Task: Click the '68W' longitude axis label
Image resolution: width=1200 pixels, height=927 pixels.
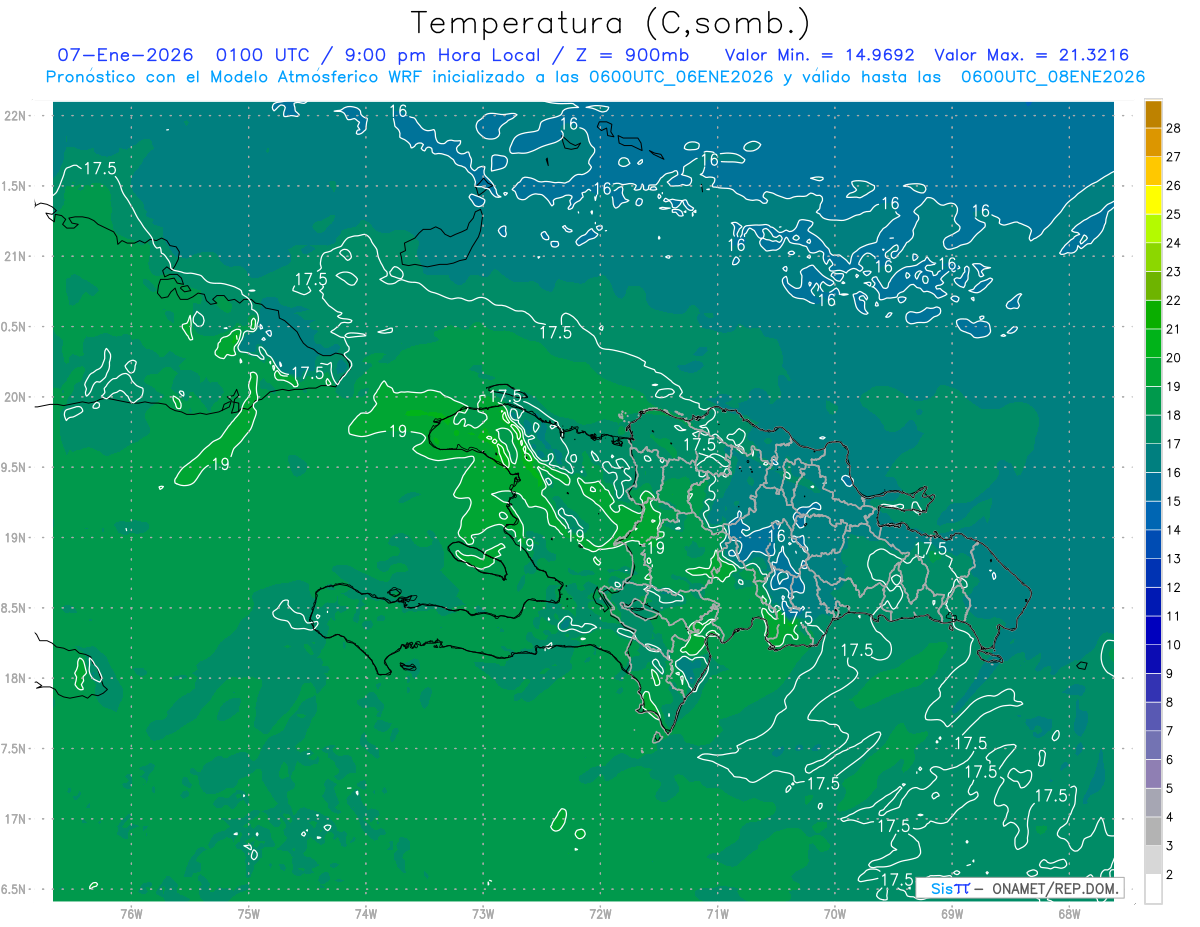Action: point(1068,913)
